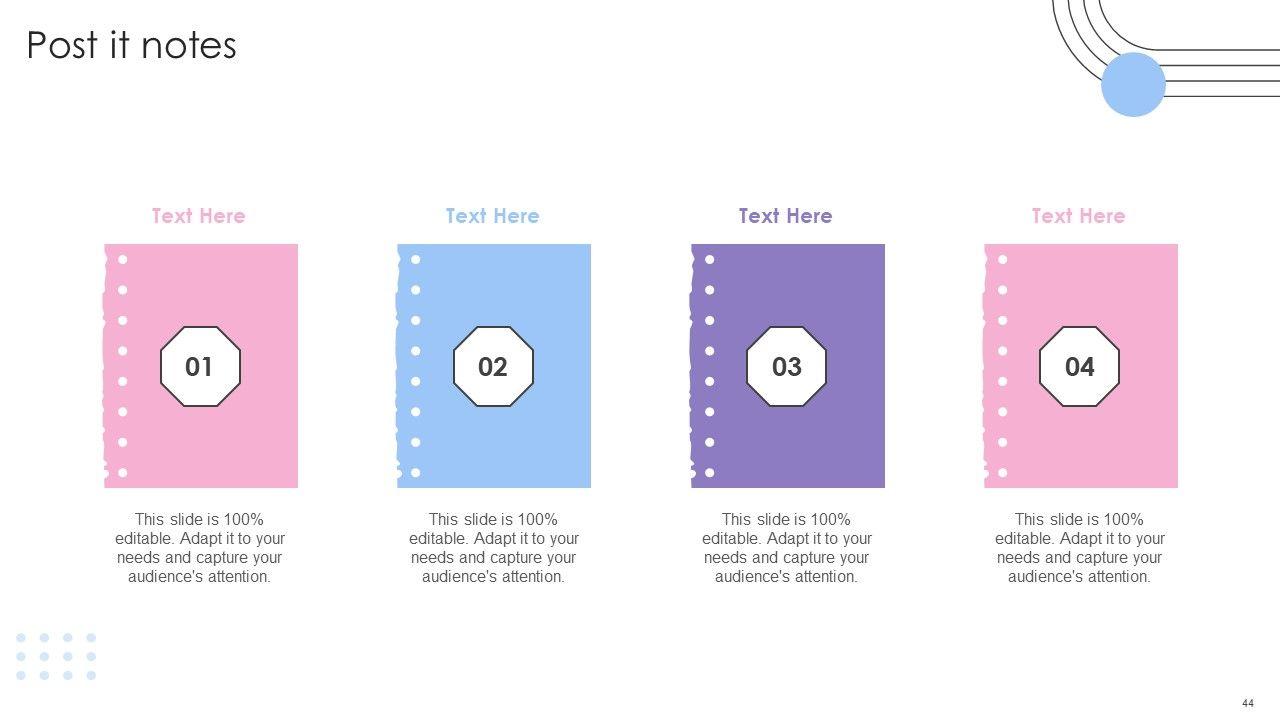The image size is (1280, 720).
Task: Select "Text Here" heading above note 04
Action: point(1078,216)
